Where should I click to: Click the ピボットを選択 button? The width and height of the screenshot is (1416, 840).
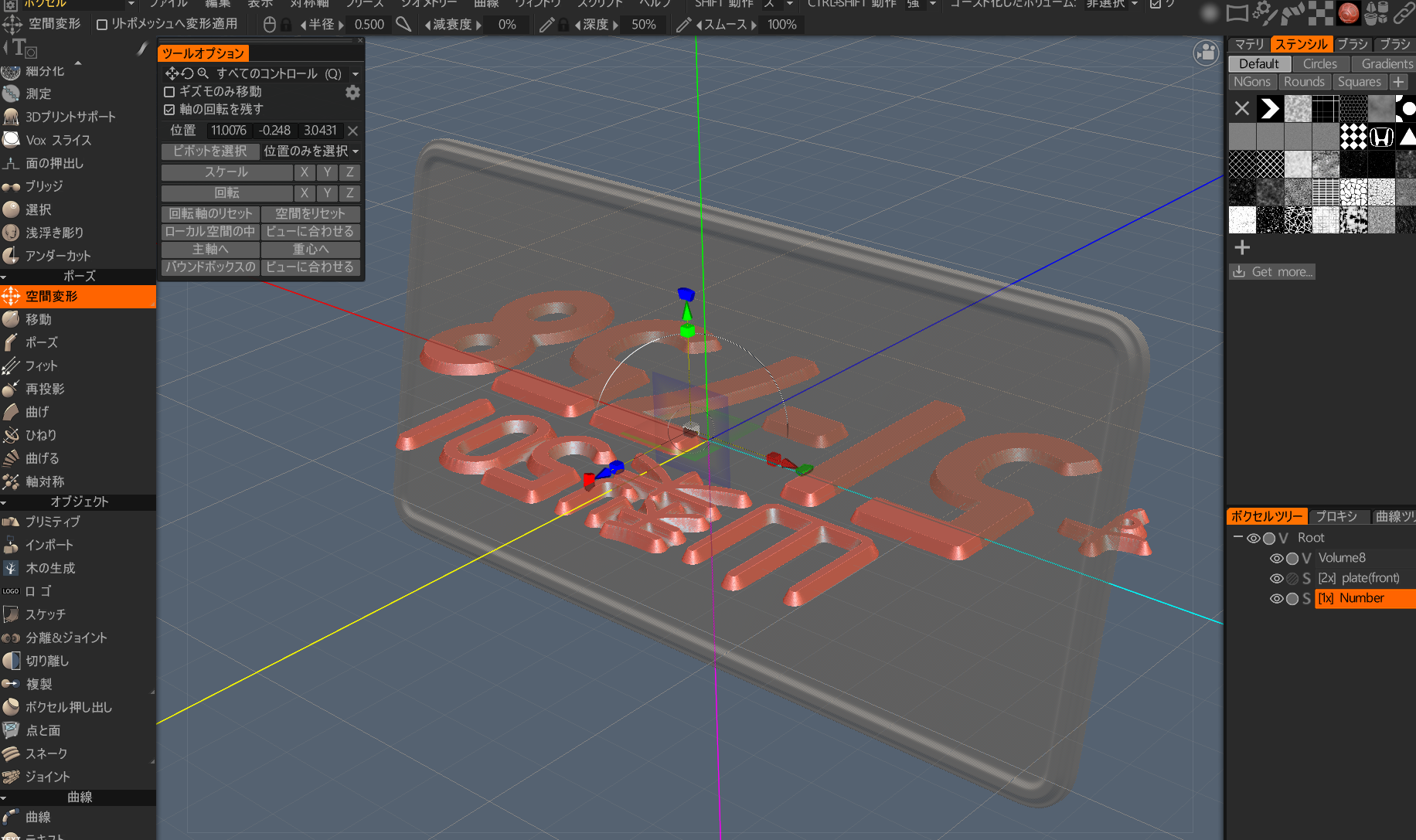point(210,151)
